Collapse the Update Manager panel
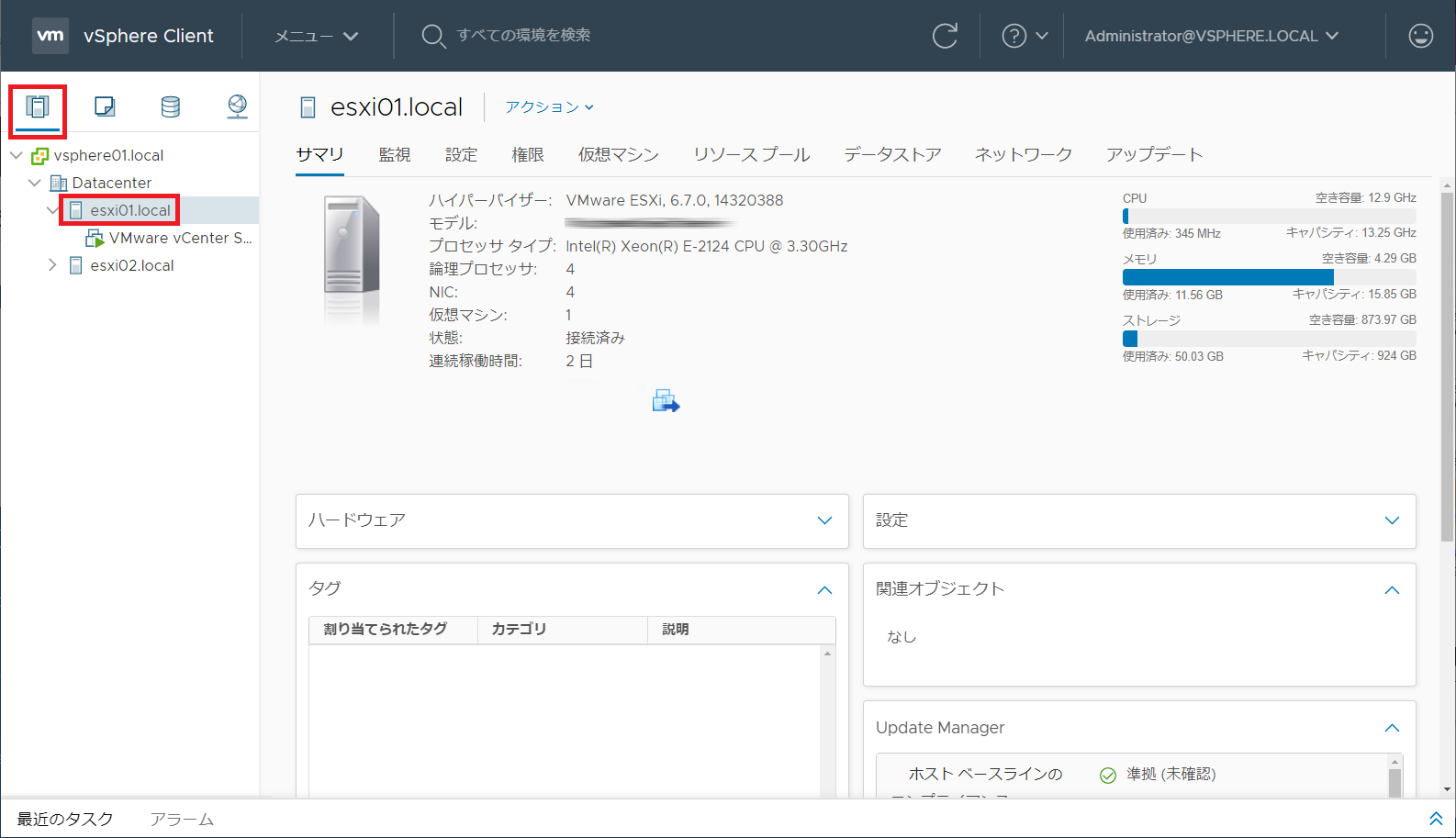This screenshot has height=838, width=1456. (x=1392, y=728)
